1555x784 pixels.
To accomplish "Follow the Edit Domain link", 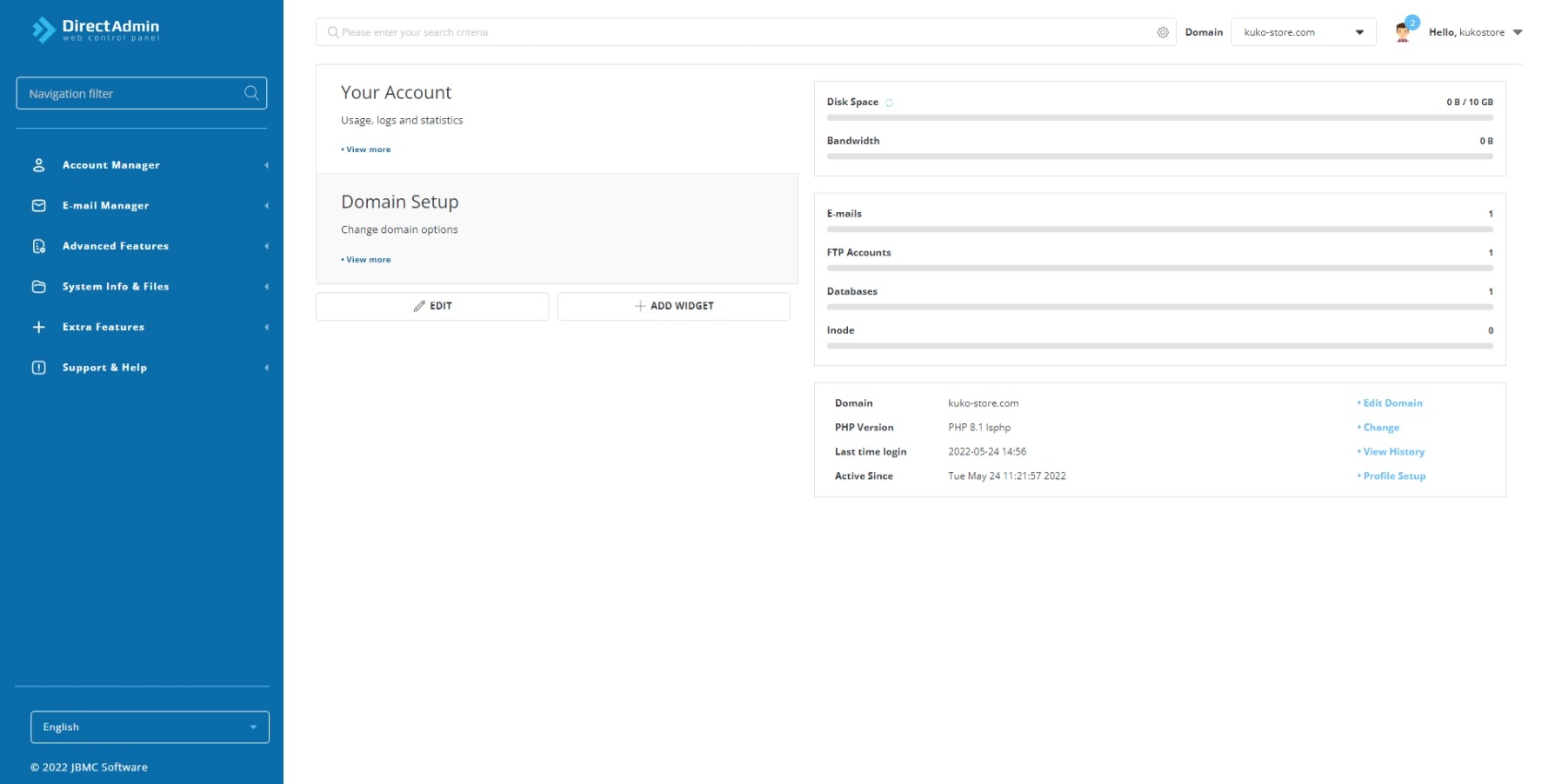I will point(1392,403).
